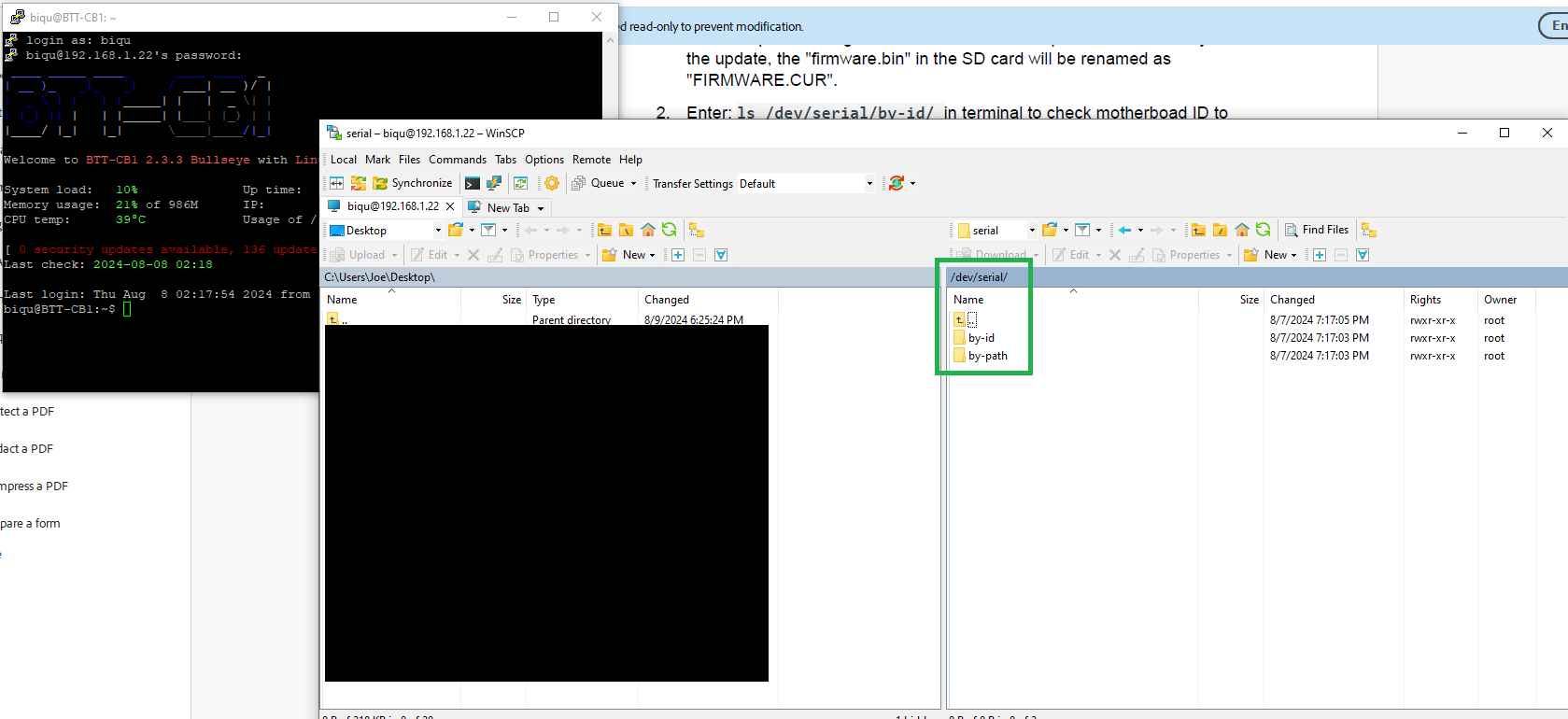Click the local panel New button
The image size is (1568, 719).
tap(629, 255)
